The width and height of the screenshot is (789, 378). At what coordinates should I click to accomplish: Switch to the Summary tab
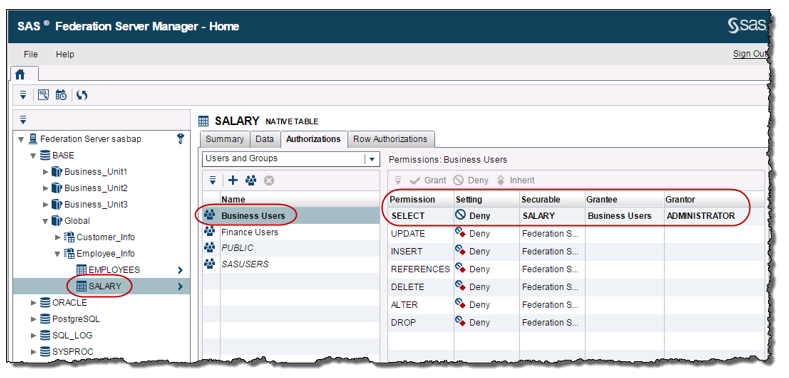point(224,139)
